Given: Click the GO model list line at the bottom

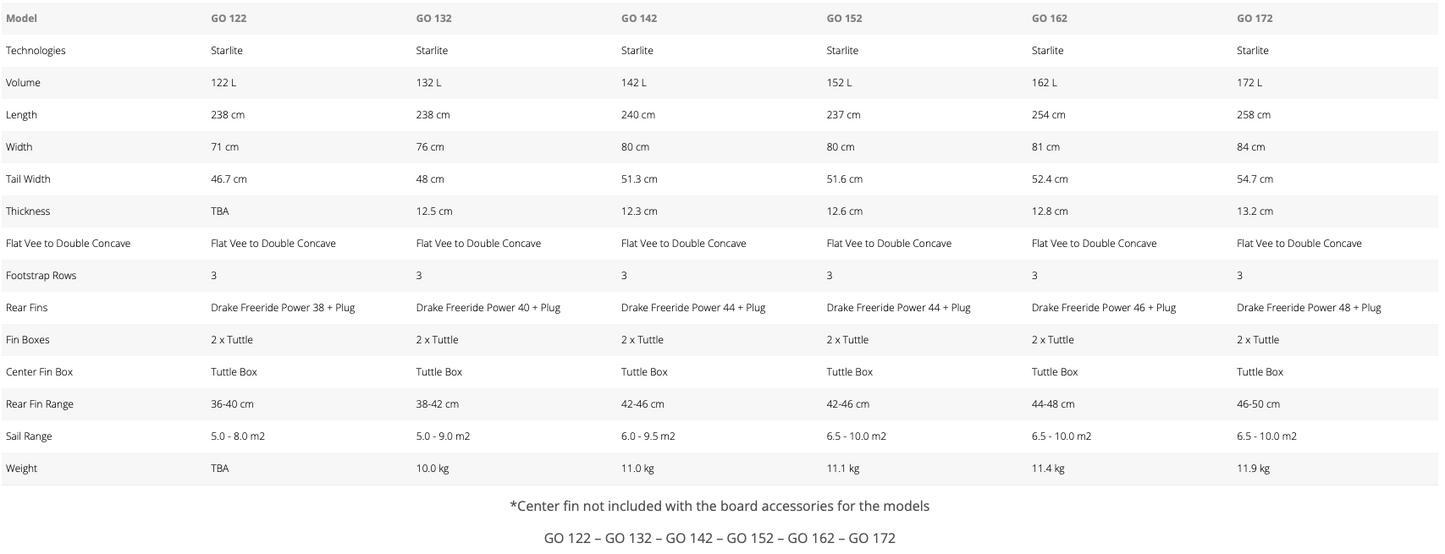Looking at the screenshot, I should tap(720, 538).
